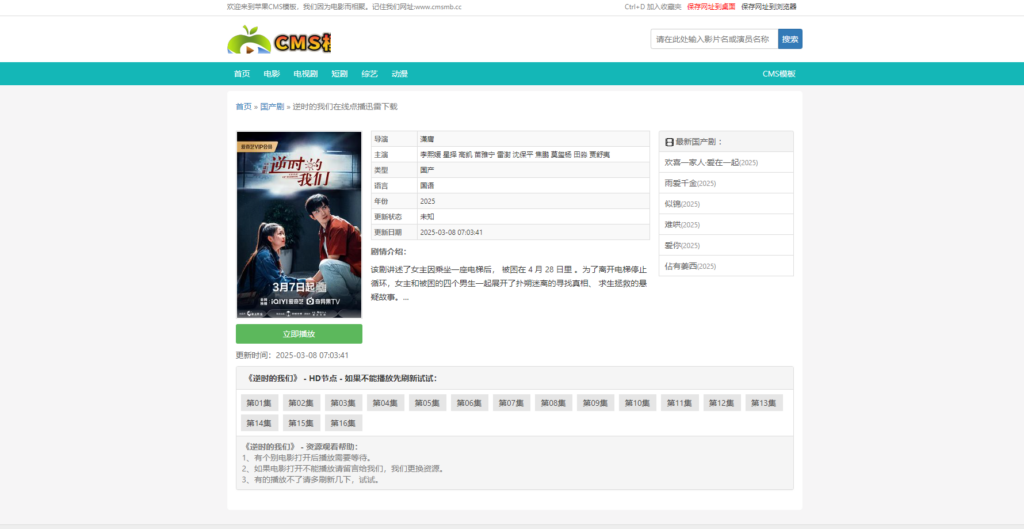
Task: Click the 更新日期 value 2025-03-08 07:03:41
Action: click(x=534, y=232)
